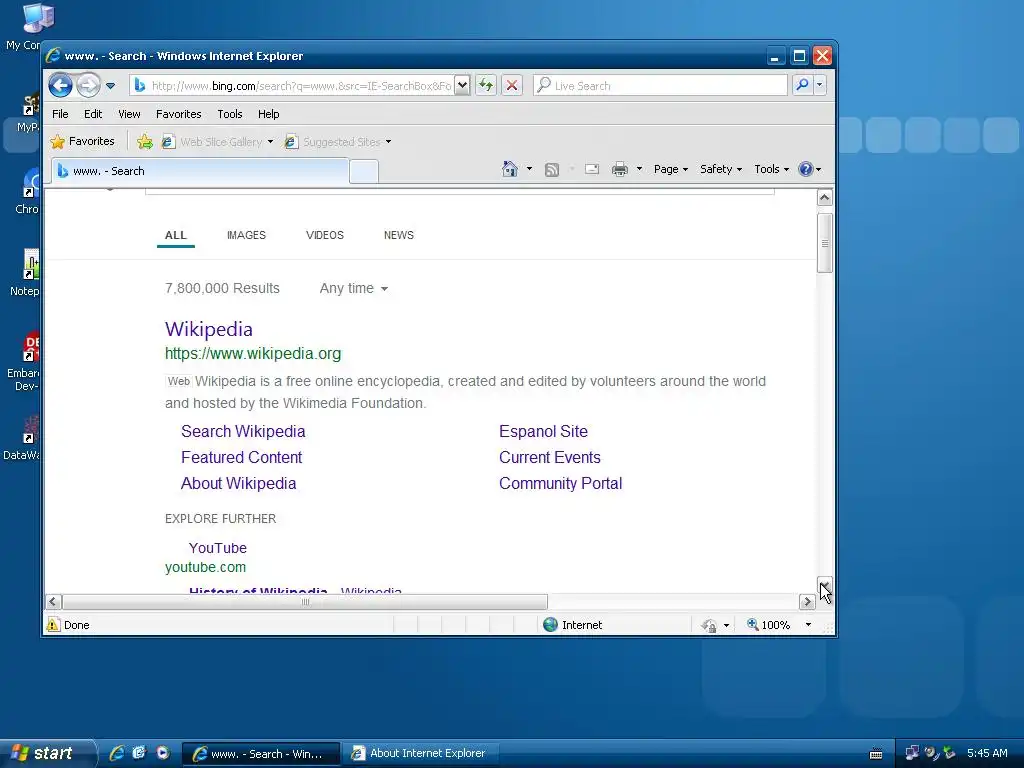1024x768 pixels.
Task: Open the Help menu
Action: 268,114
